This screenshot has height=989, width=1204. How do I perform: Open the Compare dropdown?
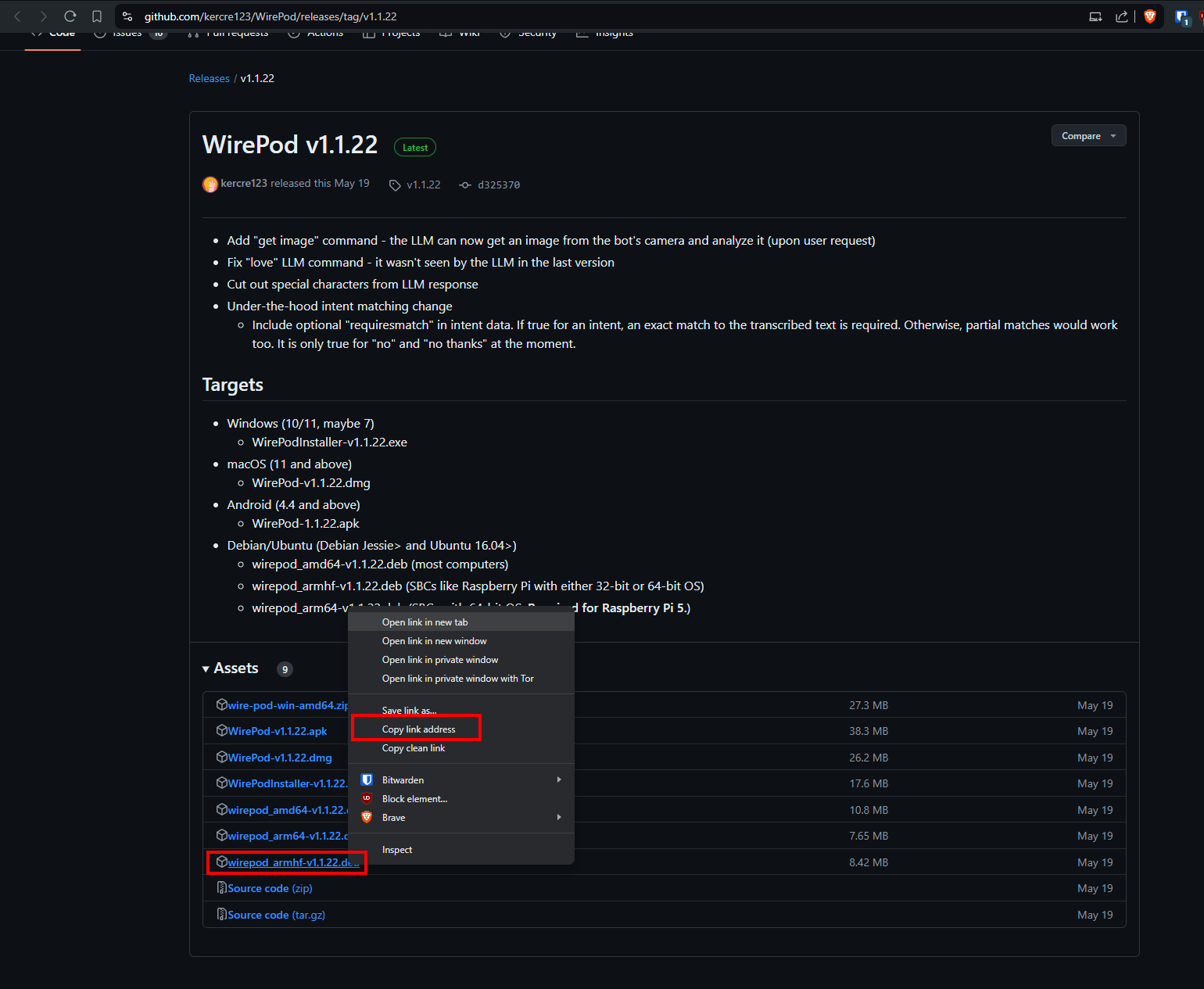pos(1088,136)
